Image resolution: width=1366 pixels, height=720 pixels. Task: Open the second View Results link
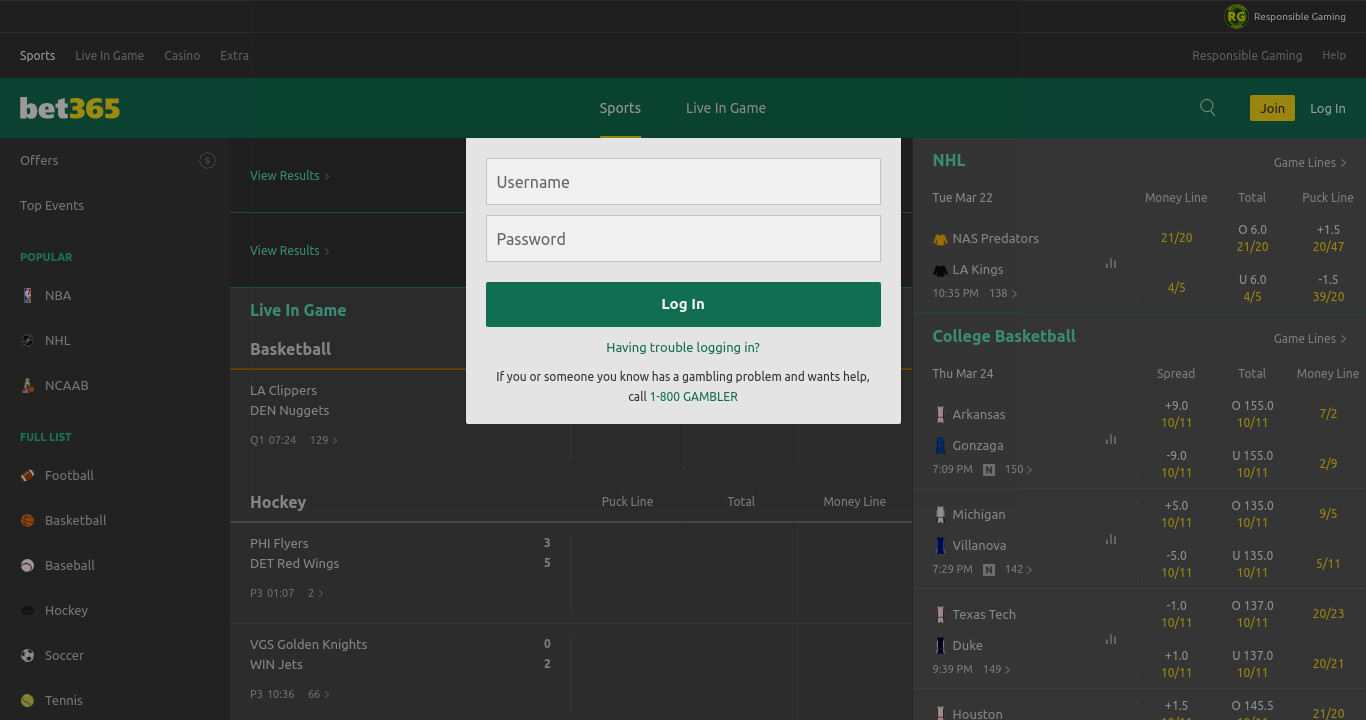(289, 250)
